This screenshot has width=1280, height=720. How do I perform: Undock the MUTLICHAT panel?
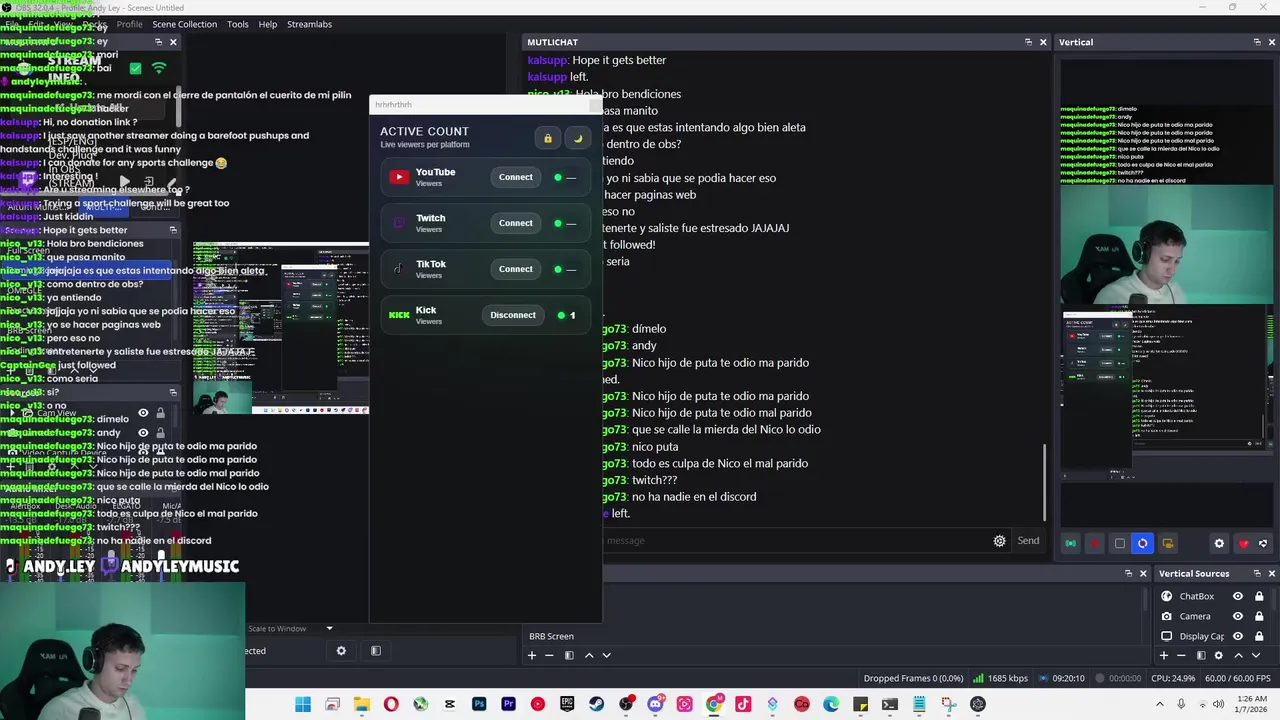pos(1028,42)
